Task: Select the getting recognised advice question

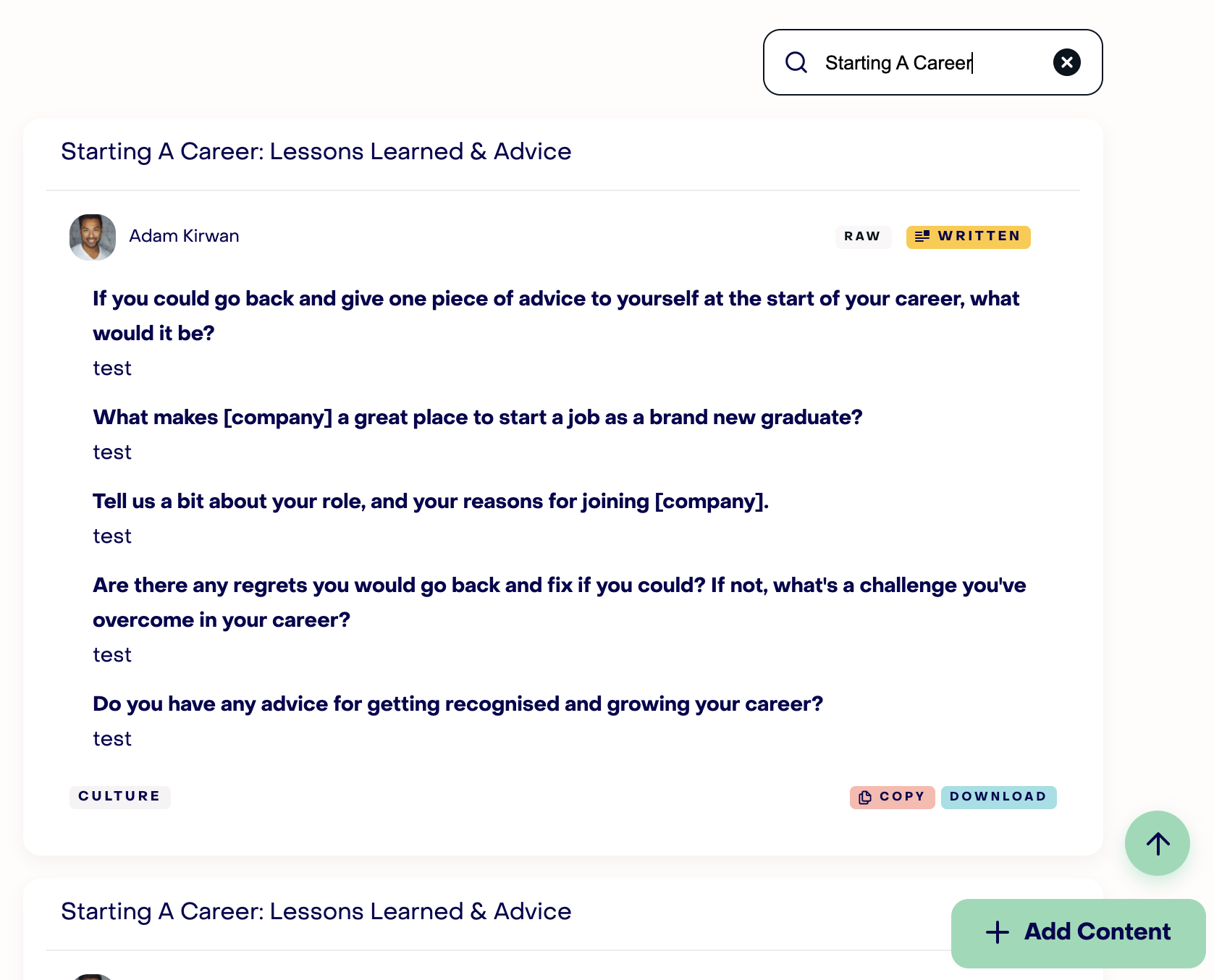Action: [x=458, y=704]
